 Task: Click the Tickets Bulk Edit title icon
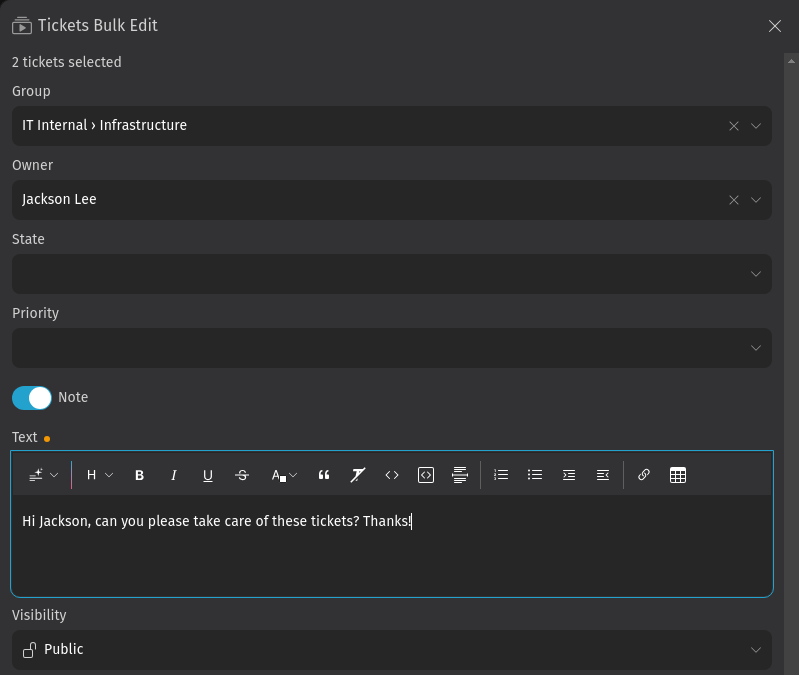pyautogui.click(x=22, y=25)
